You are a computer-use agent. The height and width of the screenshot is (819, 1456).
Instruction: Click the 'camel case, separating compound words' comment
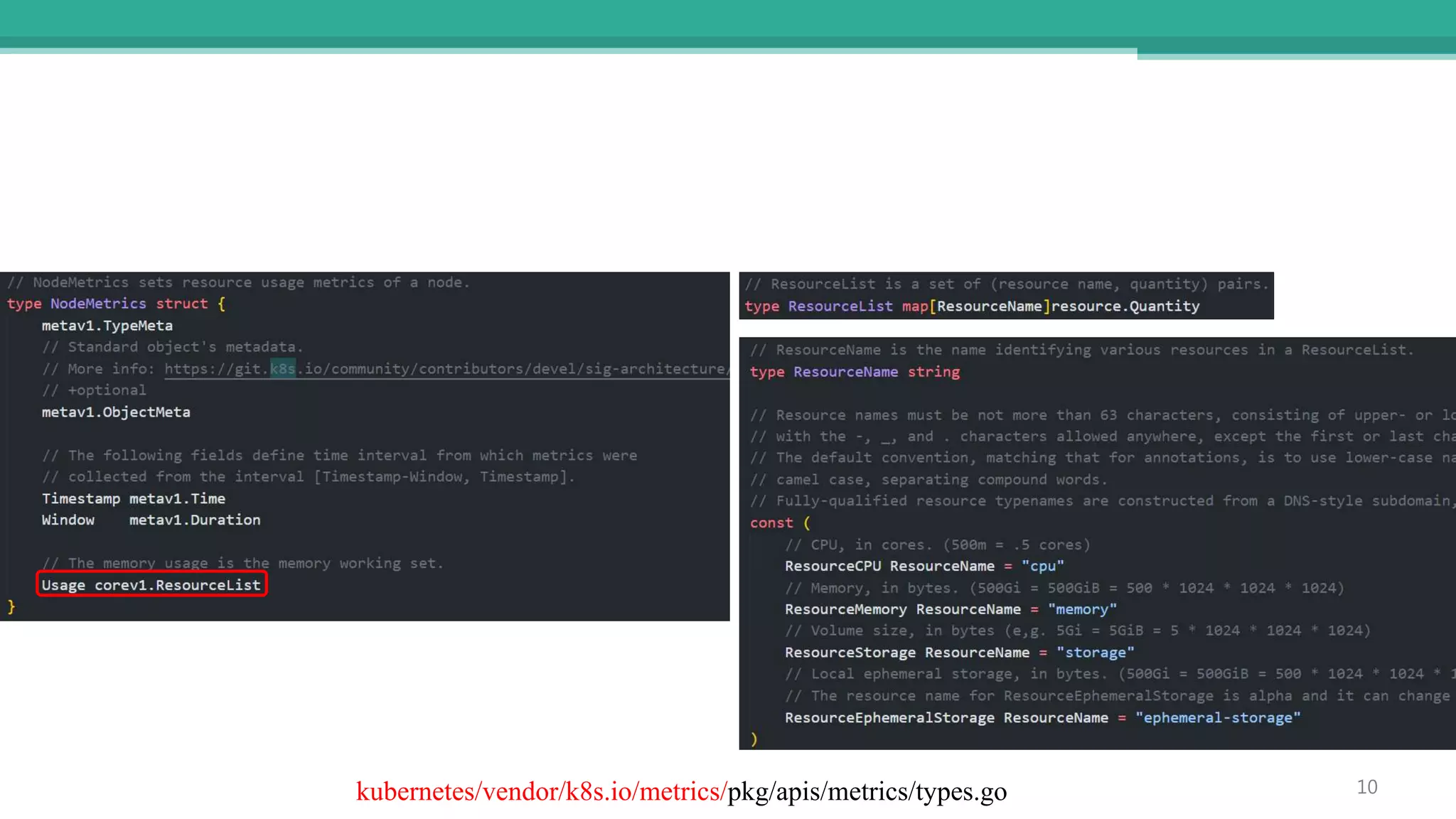[928, 480]
